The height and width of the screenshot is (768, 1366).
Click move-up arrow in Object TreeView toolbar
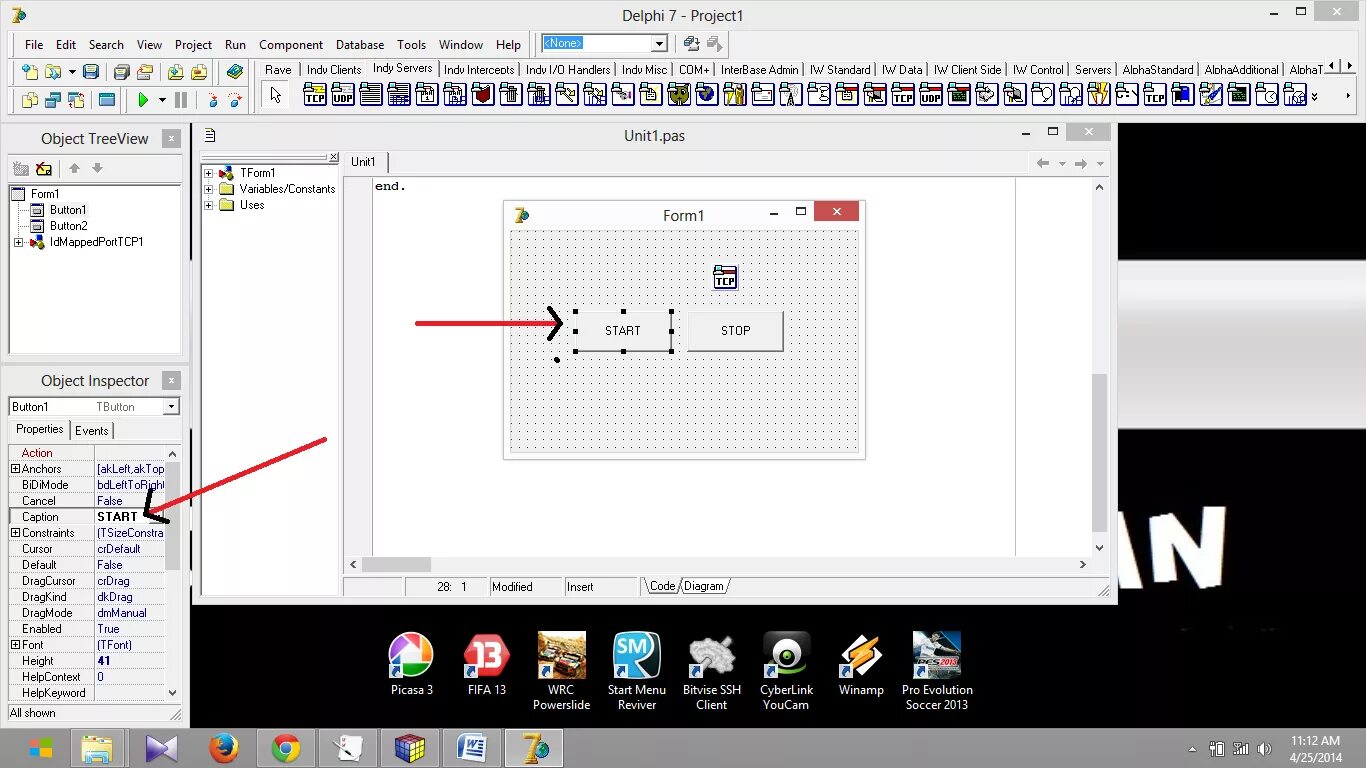[74, 169]
